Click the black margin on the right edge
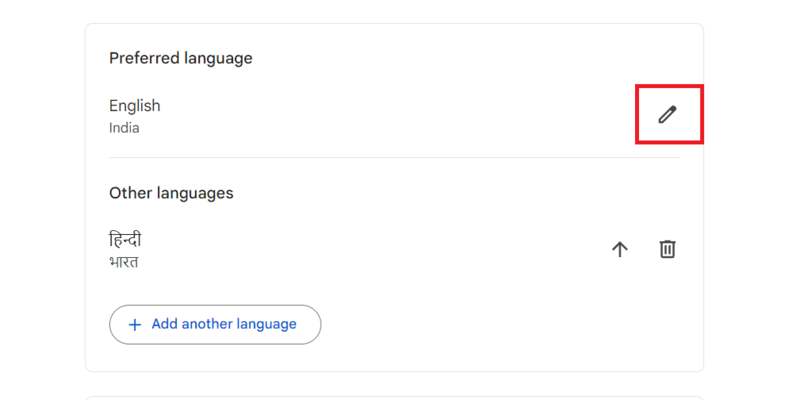Viewport: 800px width, 400px height. 796,200
